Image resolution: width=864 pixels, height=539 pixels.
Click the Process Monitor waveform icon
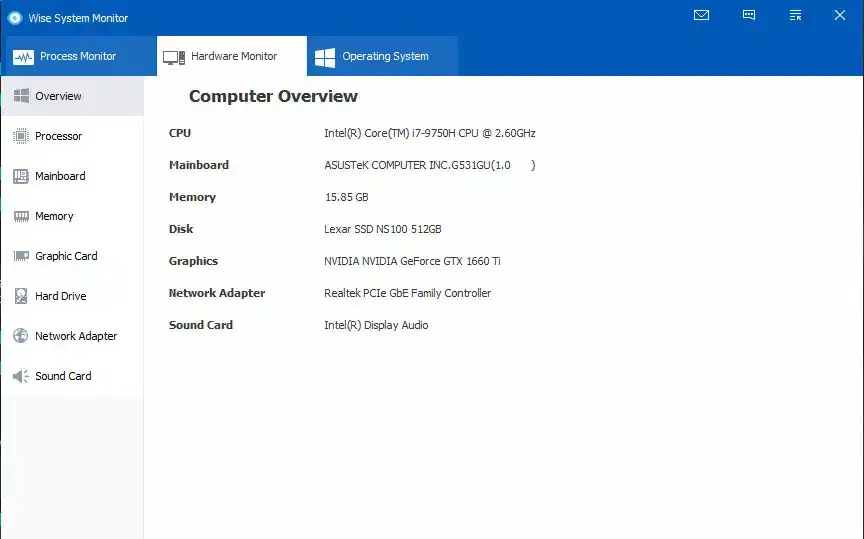(x=23, y=57)
